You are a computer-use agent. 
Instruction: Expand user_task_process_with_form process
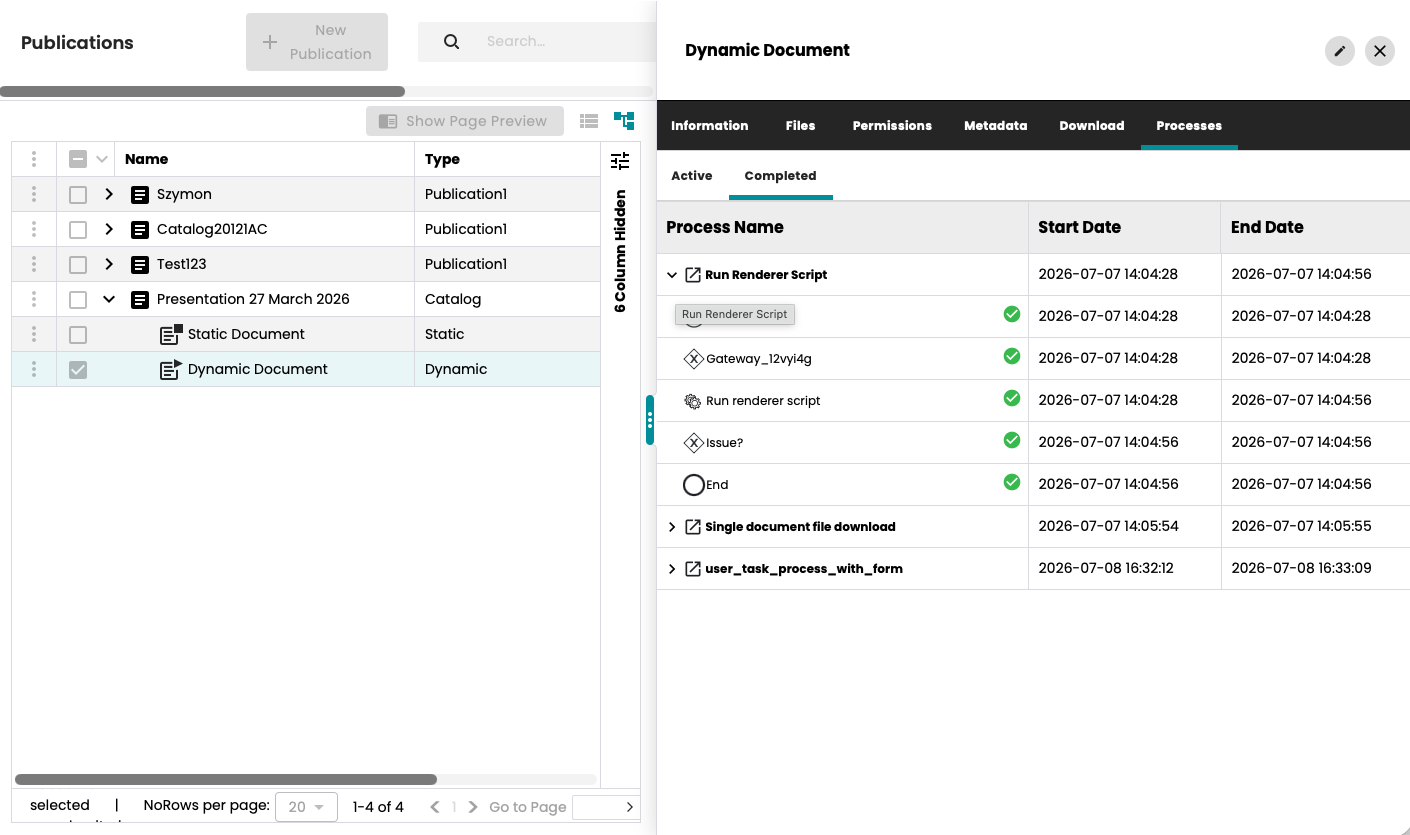click(672, 569)
